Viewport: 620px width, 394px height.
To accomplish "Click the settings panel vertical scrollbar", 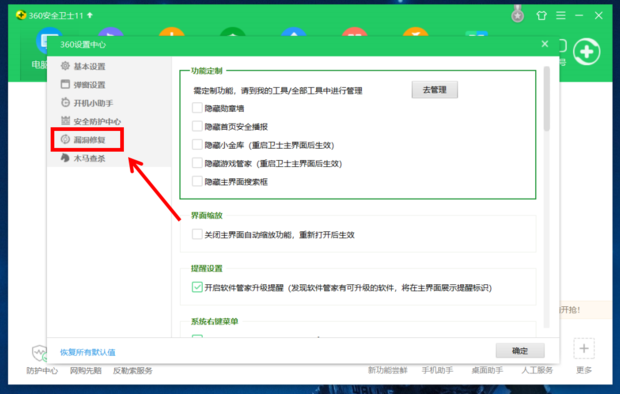I will 546,99.
